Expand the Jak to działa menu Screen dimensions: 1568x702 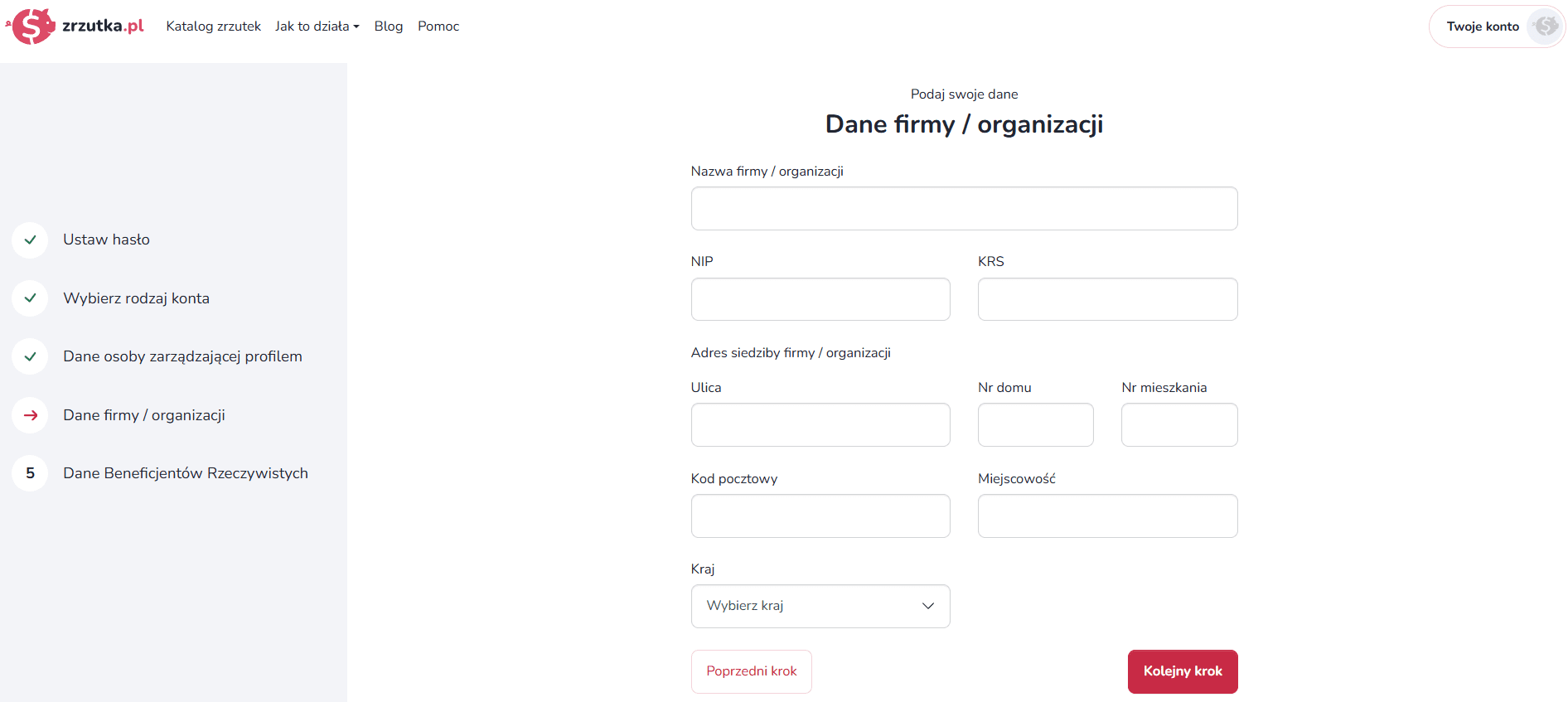[x=317, y=27]
